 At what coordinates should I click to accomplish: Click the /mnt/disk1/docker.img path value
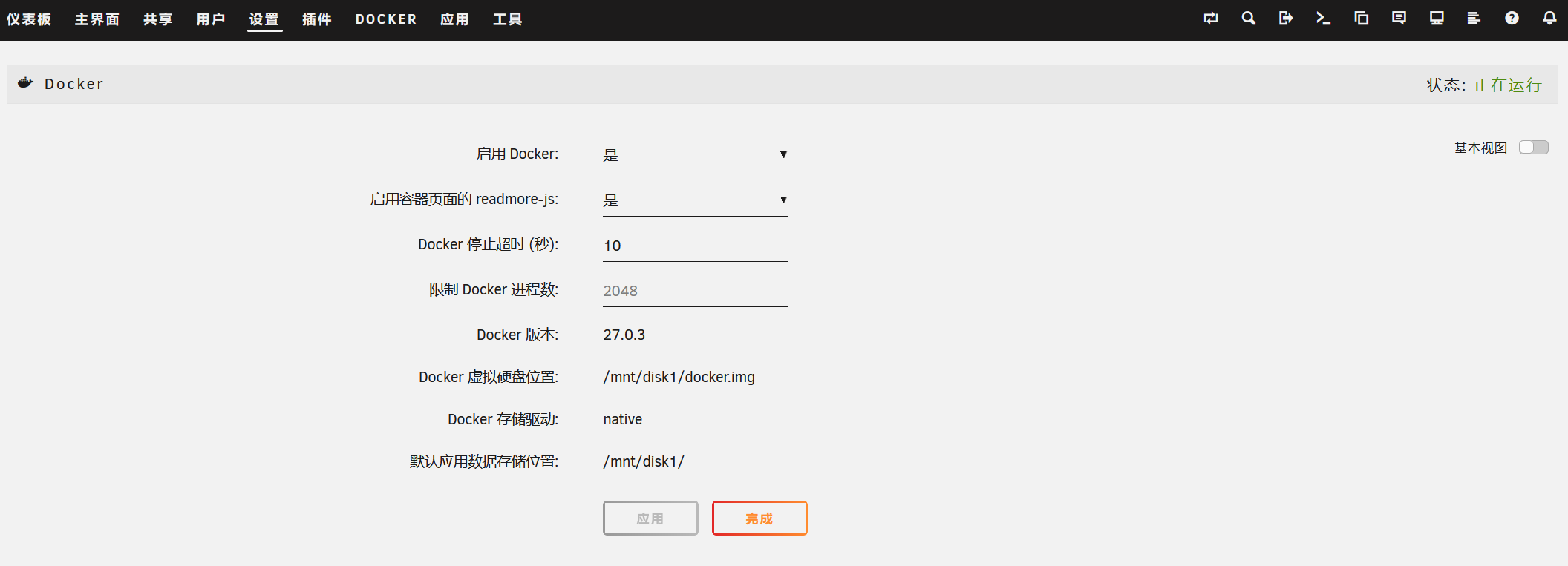coord(679,378)
